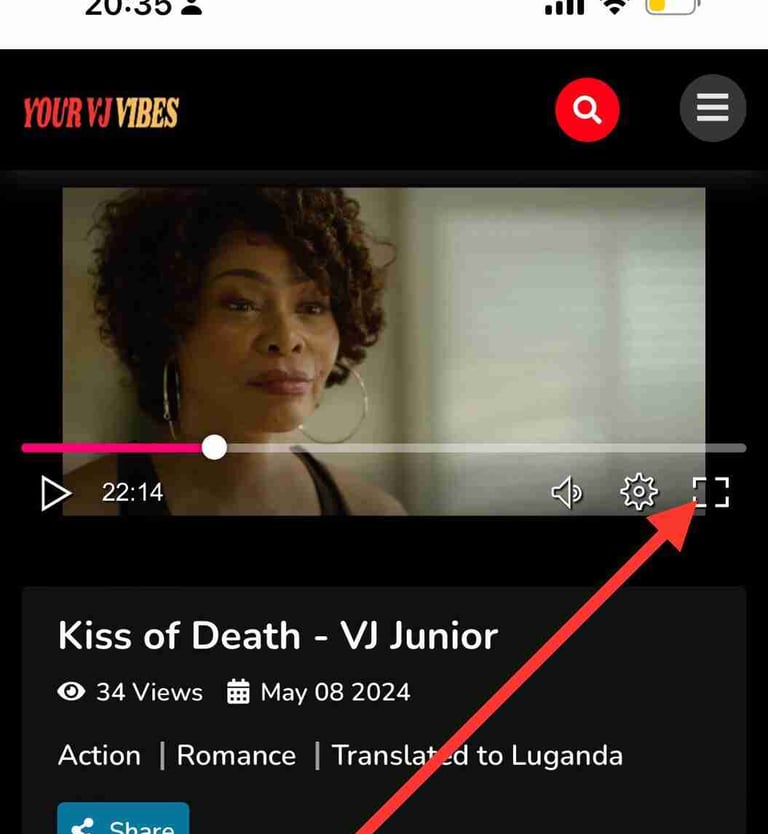
Task: Share this movie
Action: [123, 819]
